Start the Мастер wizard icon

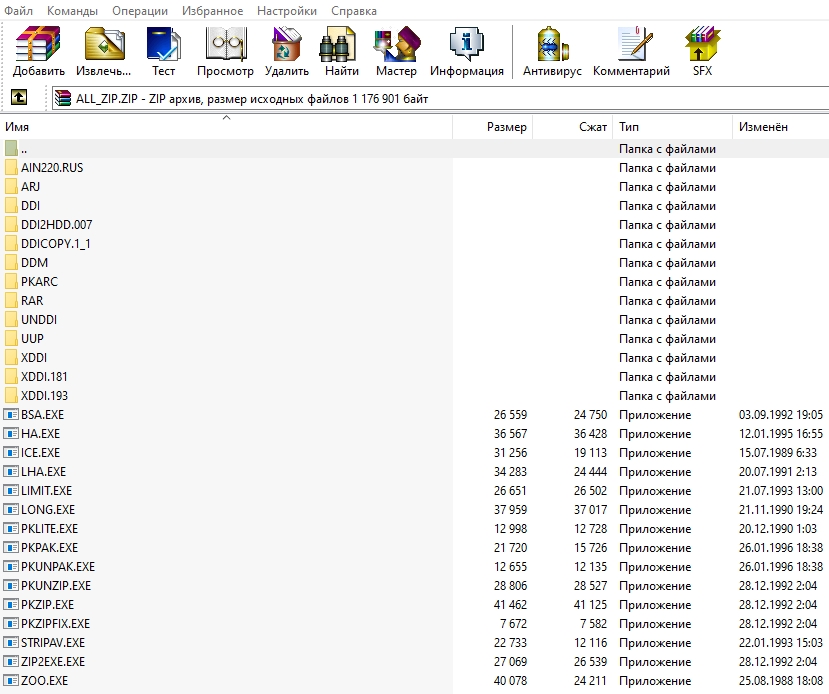(396, 51)
